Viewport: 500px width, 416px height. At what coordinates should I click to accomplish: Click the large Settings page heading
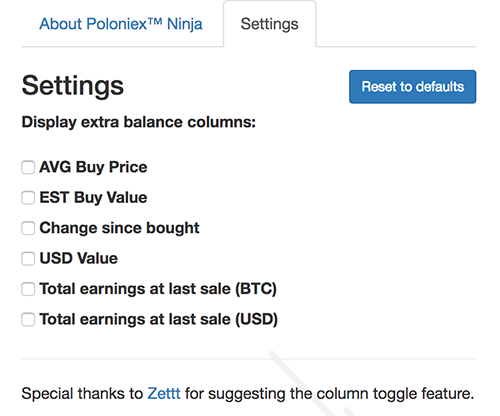click(x=73, y=86)
